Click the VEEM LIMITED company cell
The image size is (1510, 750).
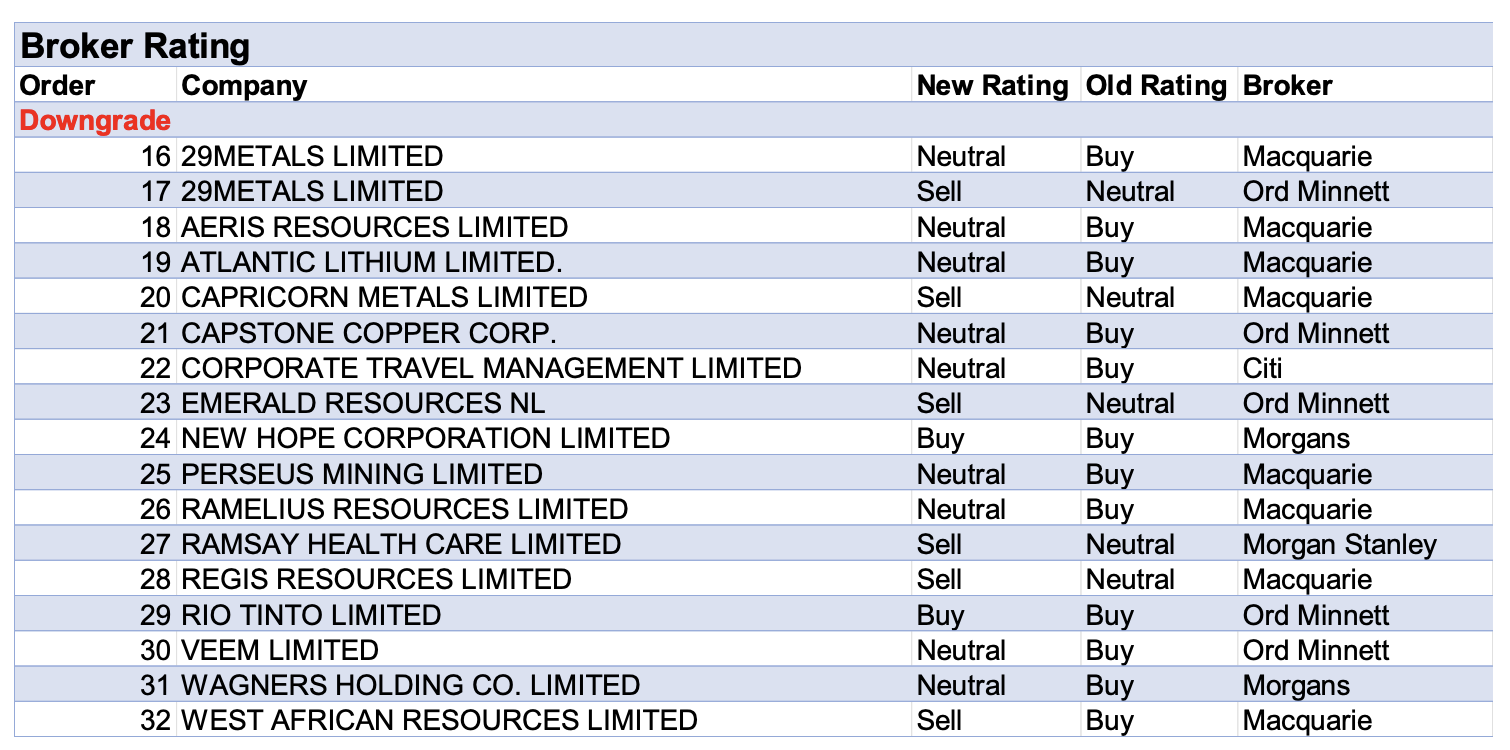(x=280, y=650)
